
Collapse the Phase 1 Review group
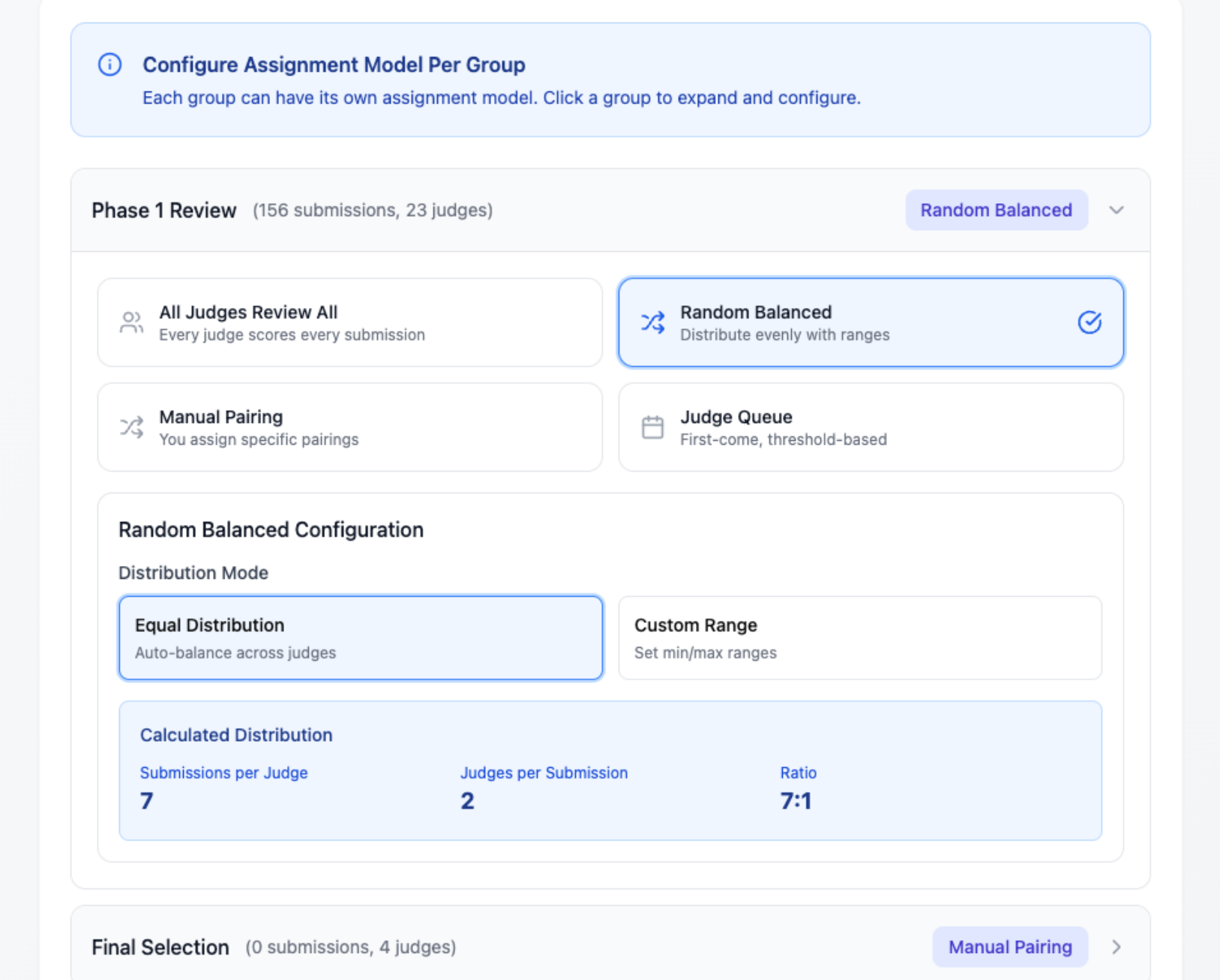(x=1117, y=210)
